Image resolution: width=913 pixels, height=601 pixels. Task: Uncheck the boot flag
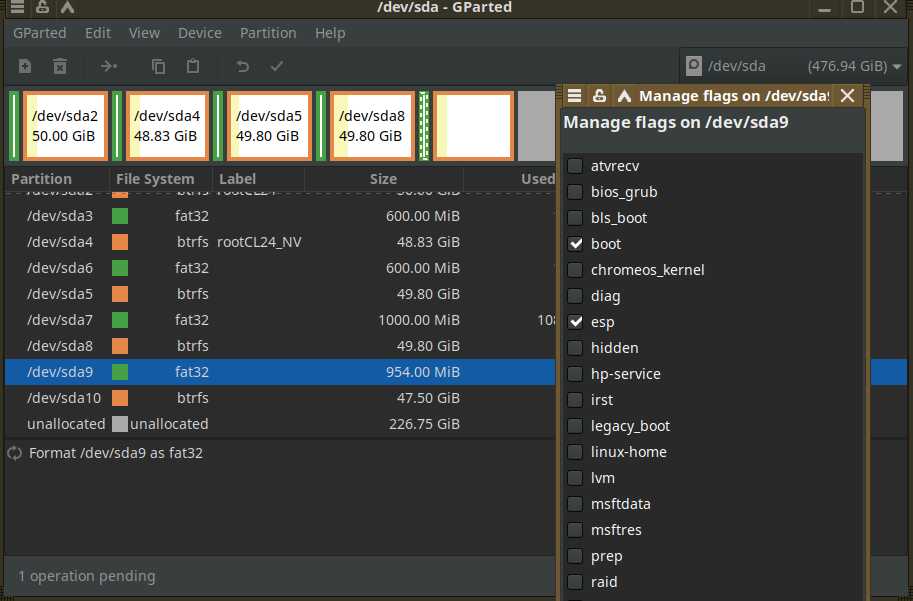click(x=575, y=244)
